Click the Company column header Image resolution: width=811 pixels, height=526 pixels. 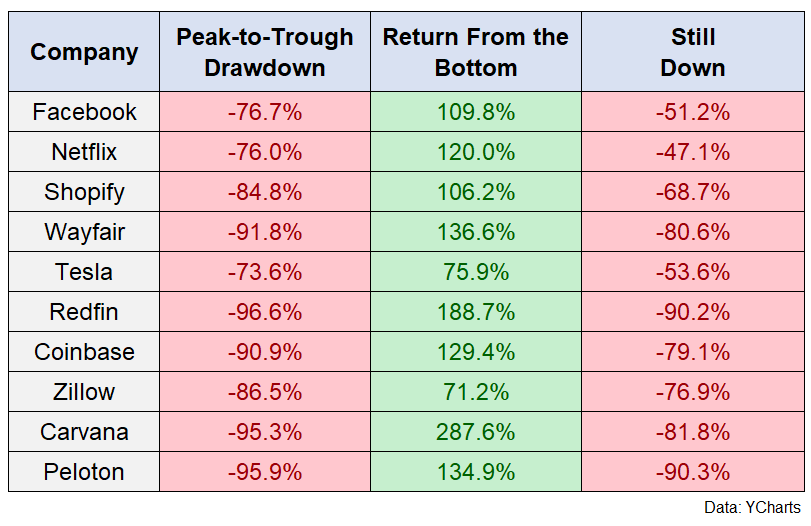pos(84,52)
